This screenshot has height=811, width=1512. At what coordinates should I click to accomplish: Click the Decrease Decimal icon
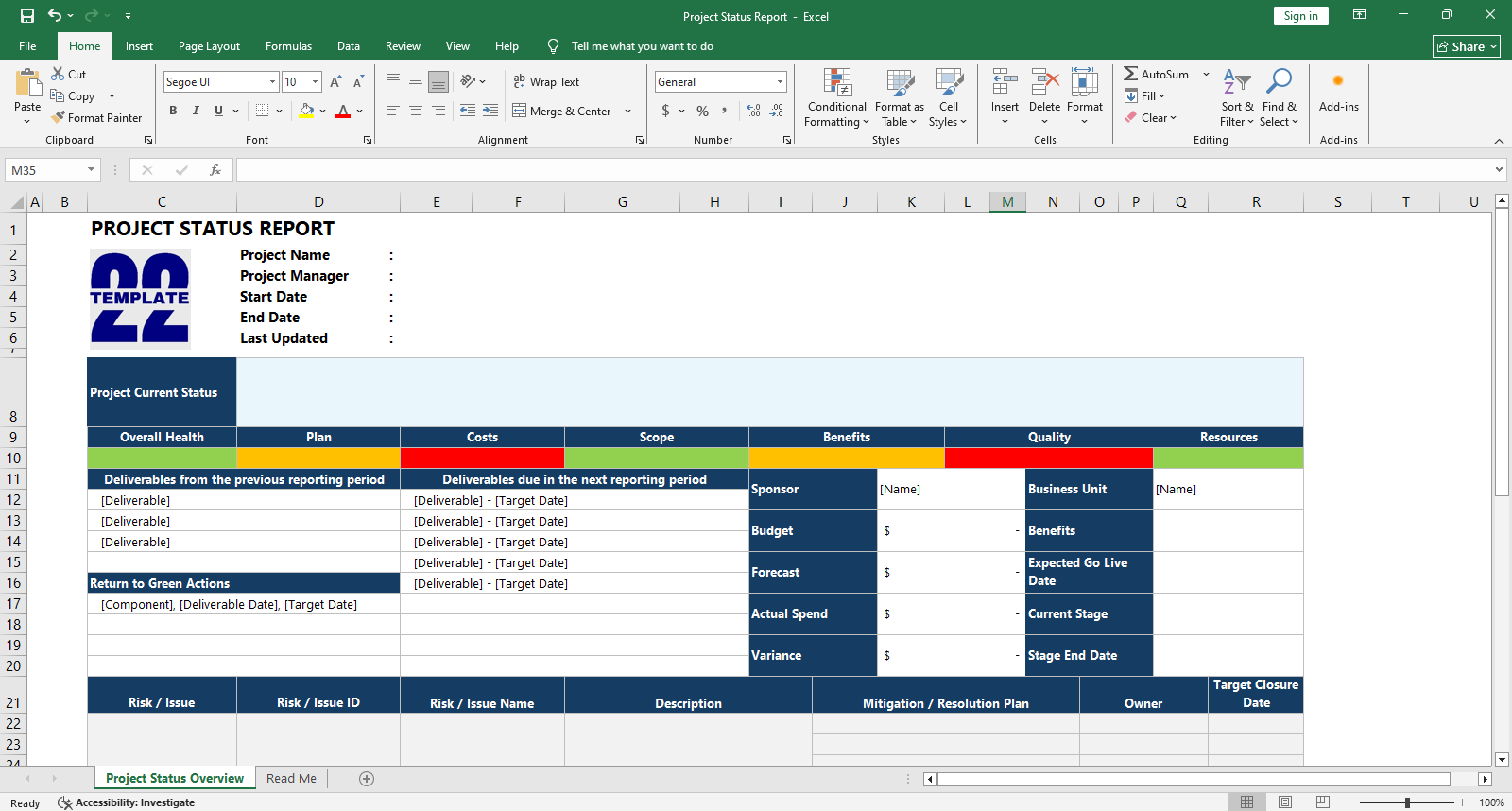pos(776,111)
